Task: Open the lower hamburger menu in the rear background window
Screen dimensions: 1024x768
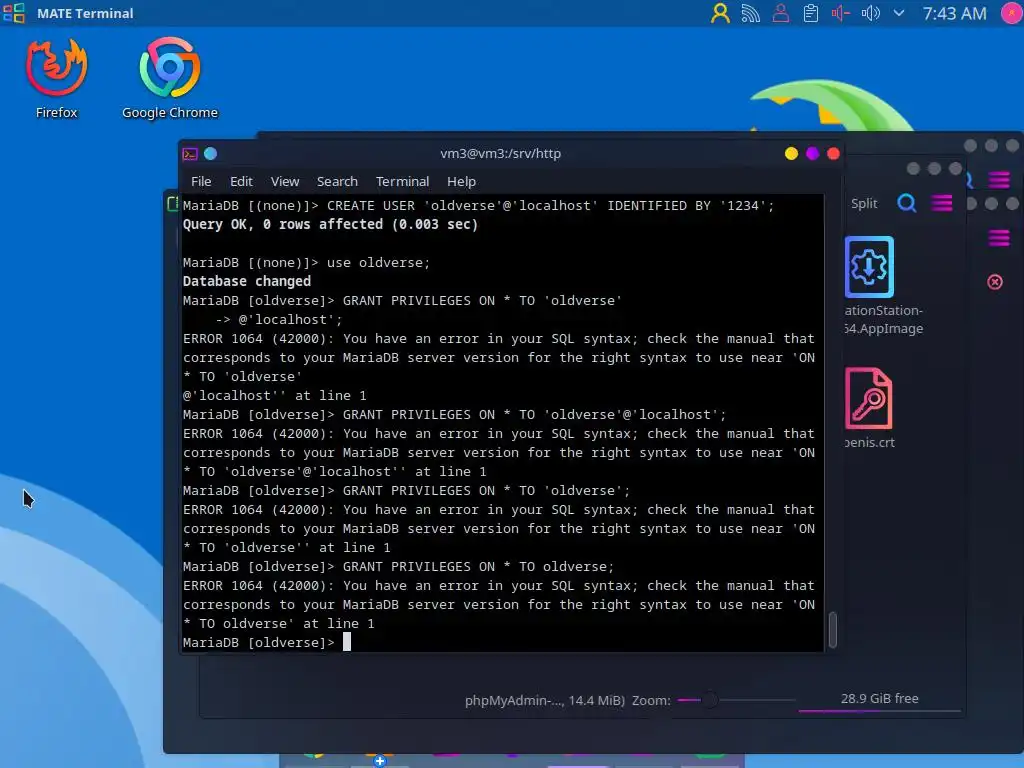Action: coord(999,238)
